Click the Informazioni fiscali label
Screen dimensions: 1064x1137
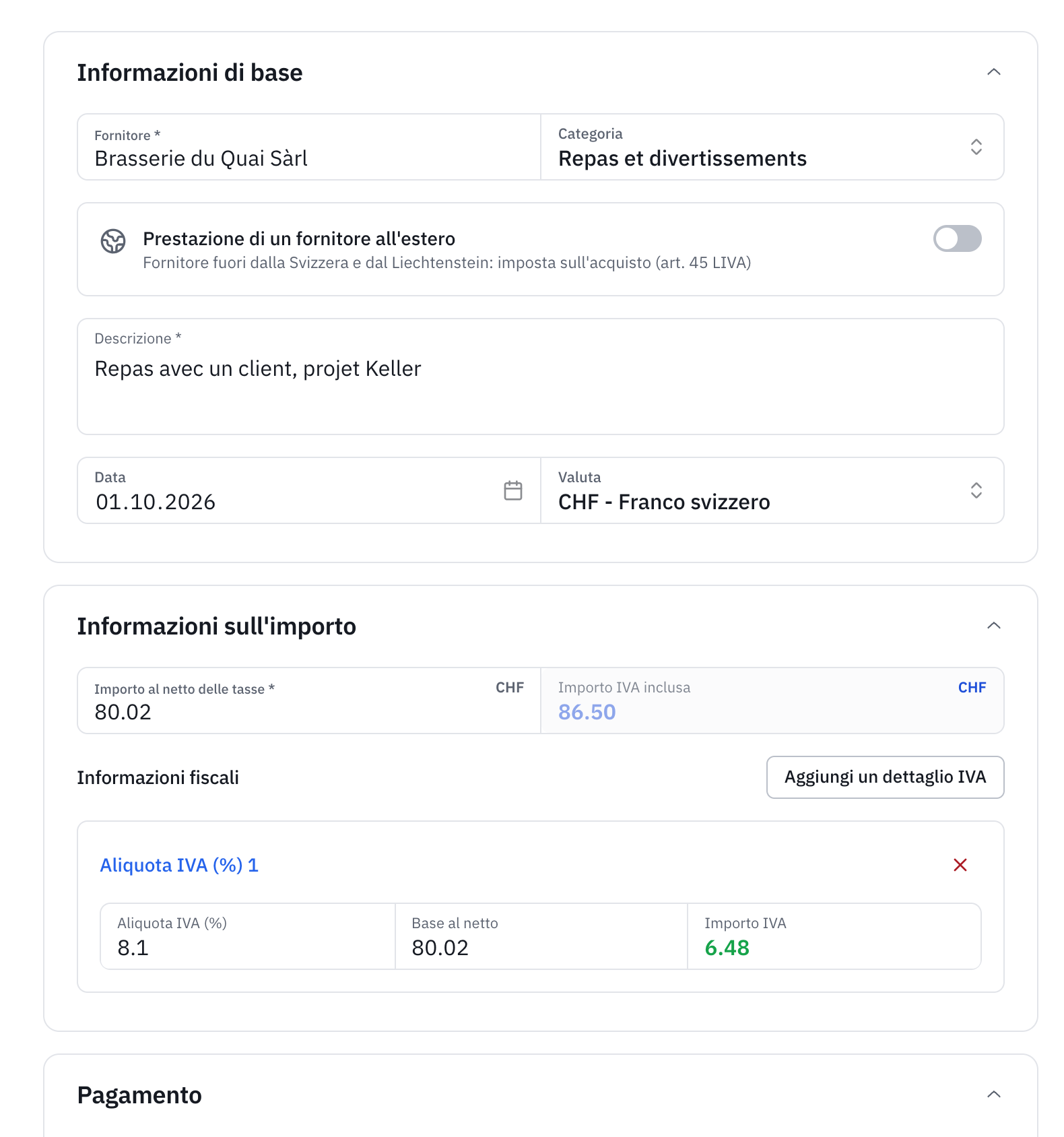click(x=158, y=777)
